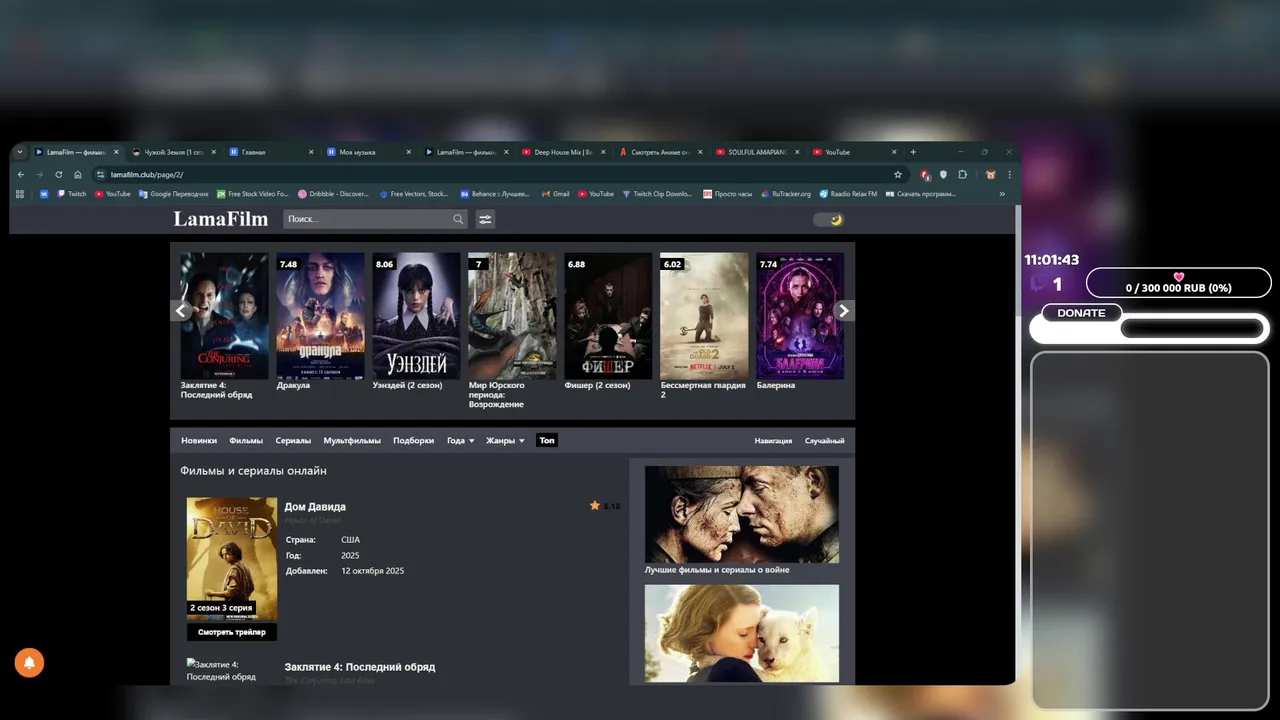
Task: Open the Chrome extensions puzzle icon
Action: (x=962, y=174)
